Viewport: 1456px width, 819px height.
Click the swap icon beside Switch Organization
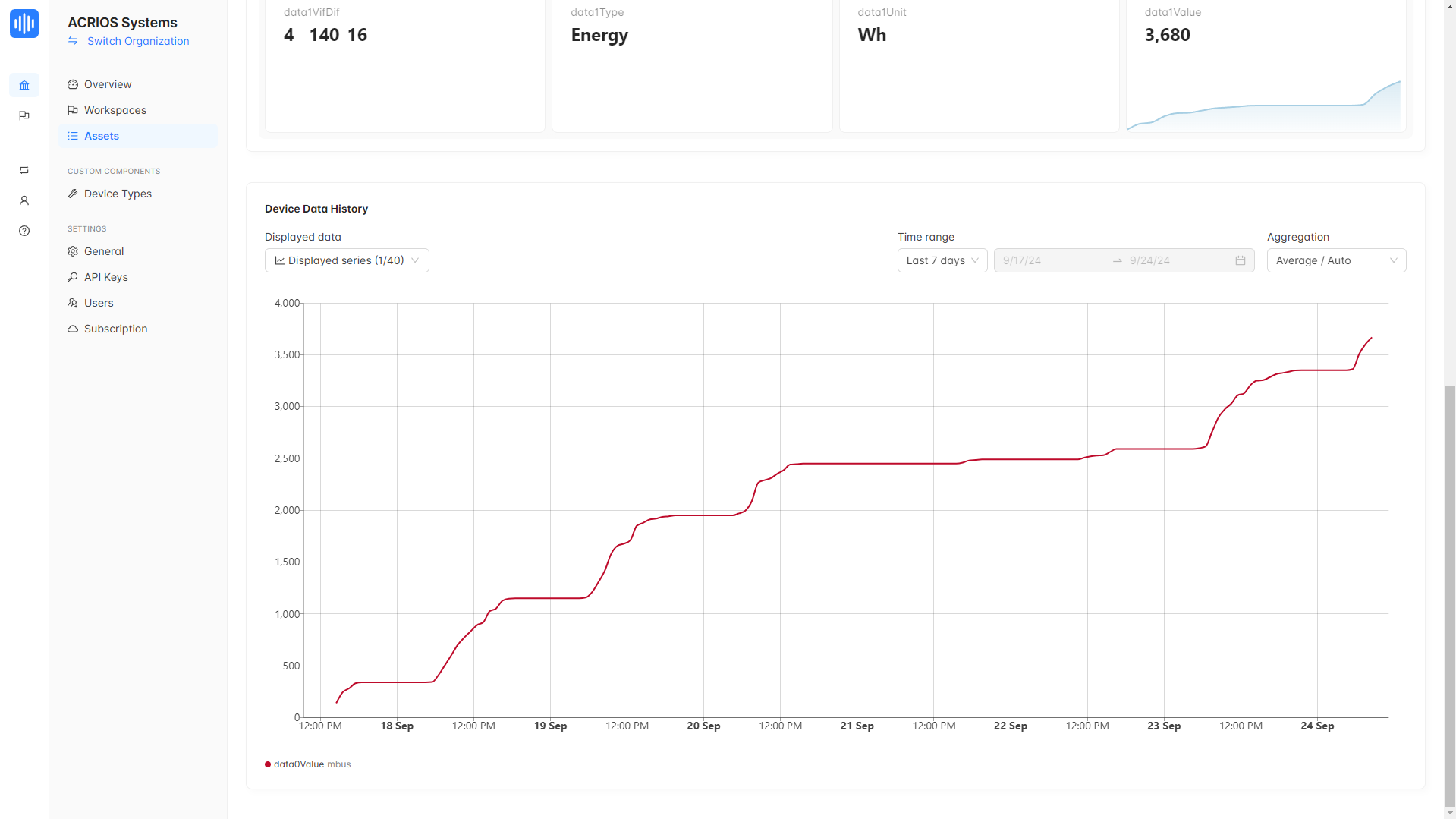point(73,41)
